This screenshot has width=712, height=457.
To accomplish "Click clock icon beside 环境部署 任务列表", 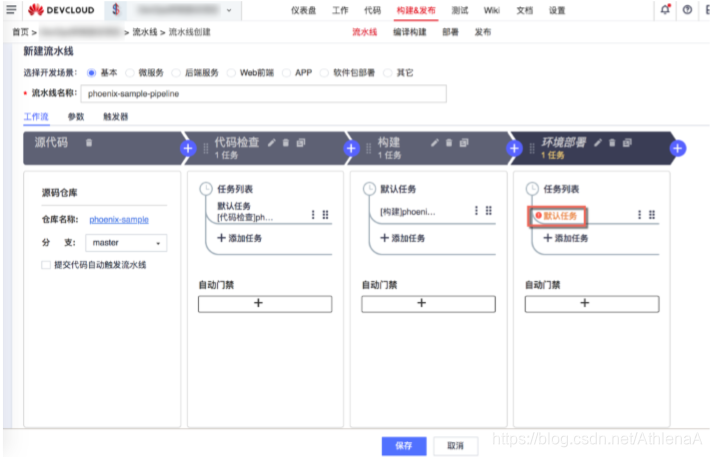I will click(532, 189).
